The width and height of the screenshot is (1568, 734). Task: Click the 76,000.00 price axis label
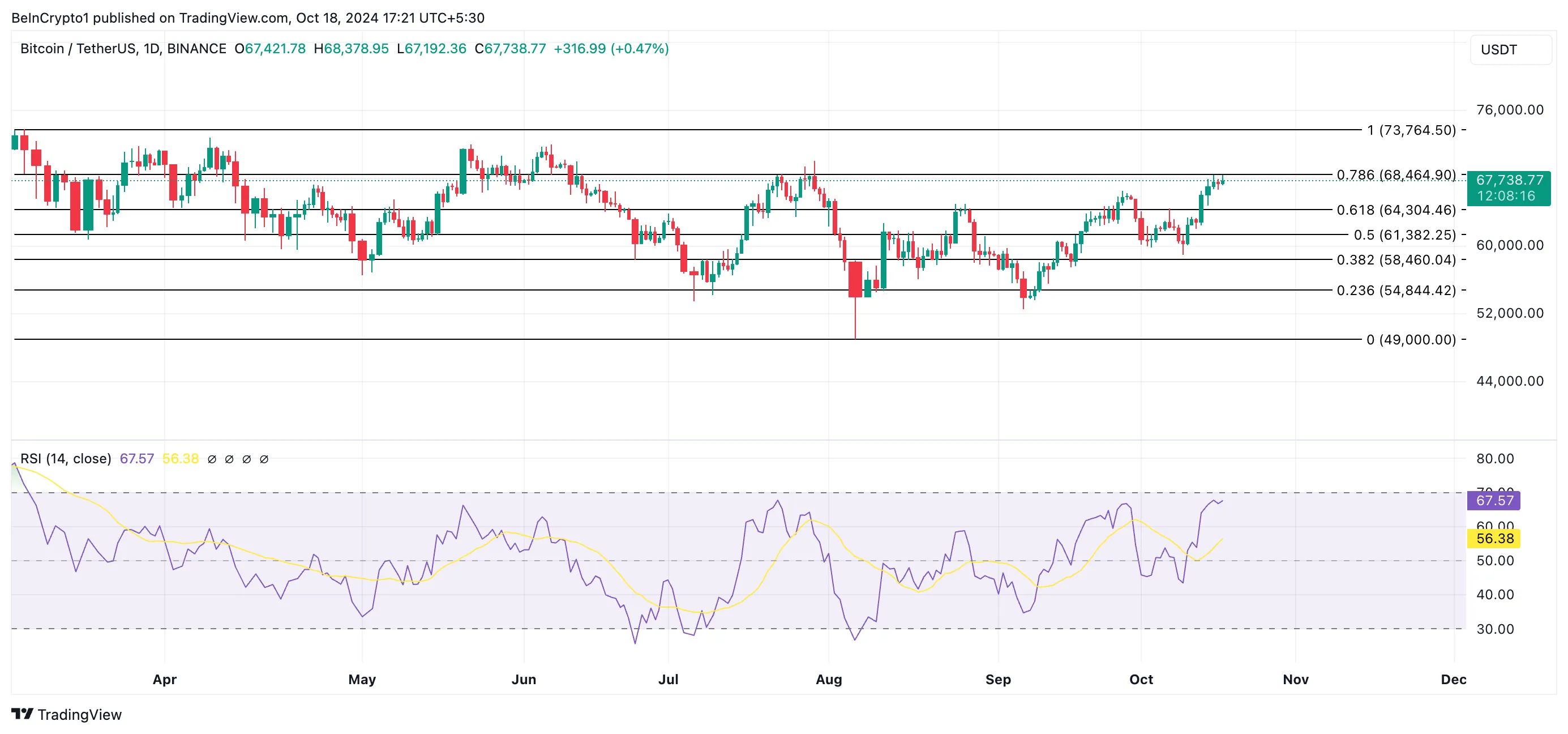pos(1510,110)
